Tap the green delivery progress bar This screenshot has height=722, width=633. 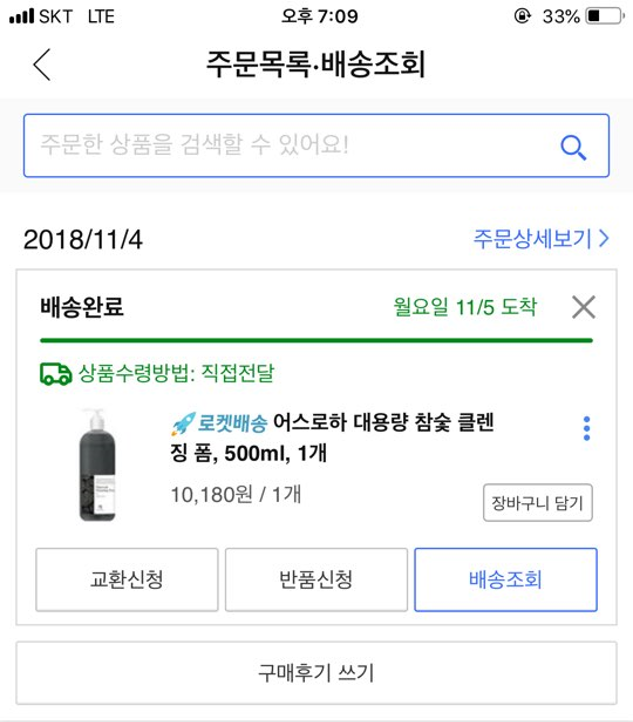(x=316, y=341)
